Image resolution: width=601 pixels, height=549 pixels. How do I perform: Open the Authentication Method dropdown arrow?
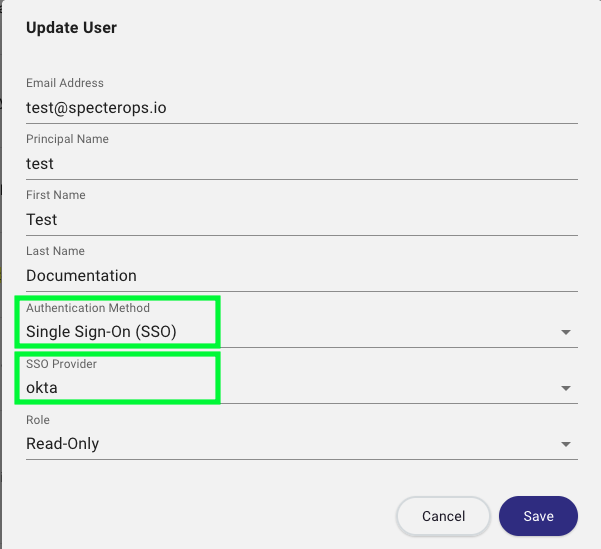[x=566, y=332]
